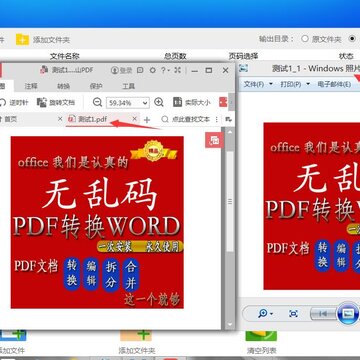Click the zoom out magnifier in PDF toolbar

pyautogui.click(x=97, y=103)
